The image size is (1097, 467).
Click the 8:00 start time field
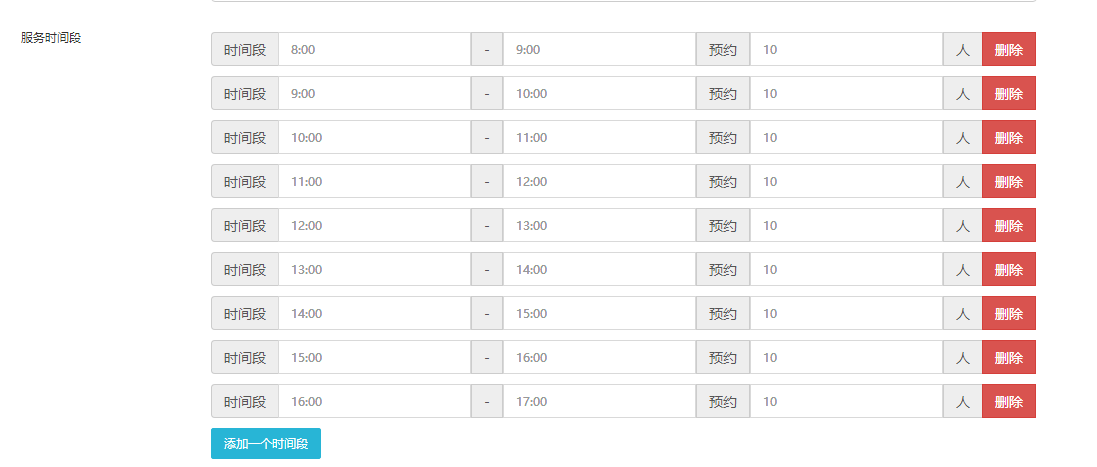click(x=373, y=49)
